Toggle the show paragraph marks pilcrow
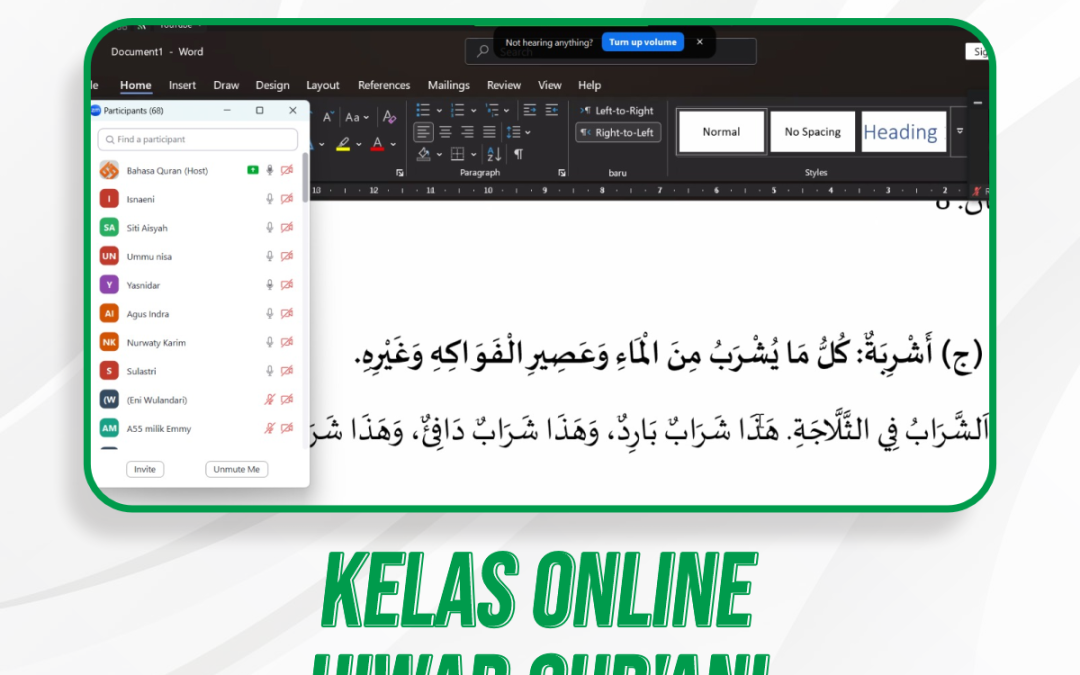 519,154
